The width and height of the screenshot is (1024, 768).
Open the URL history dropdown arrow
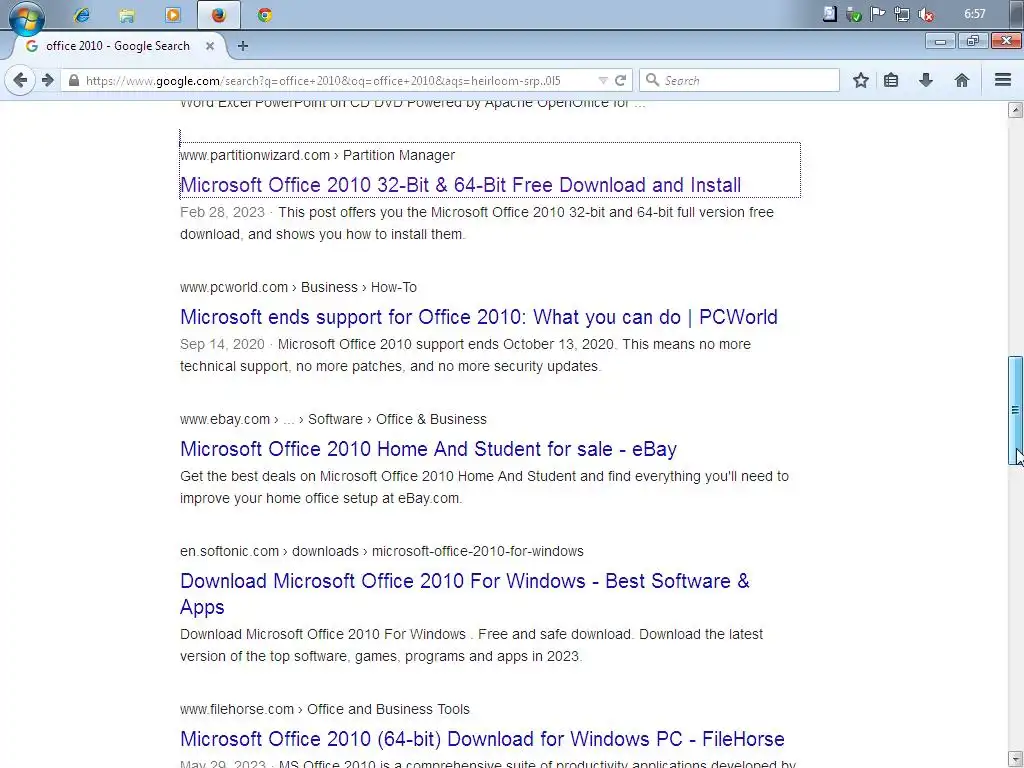pyautogui.click(x=603, y=80)
